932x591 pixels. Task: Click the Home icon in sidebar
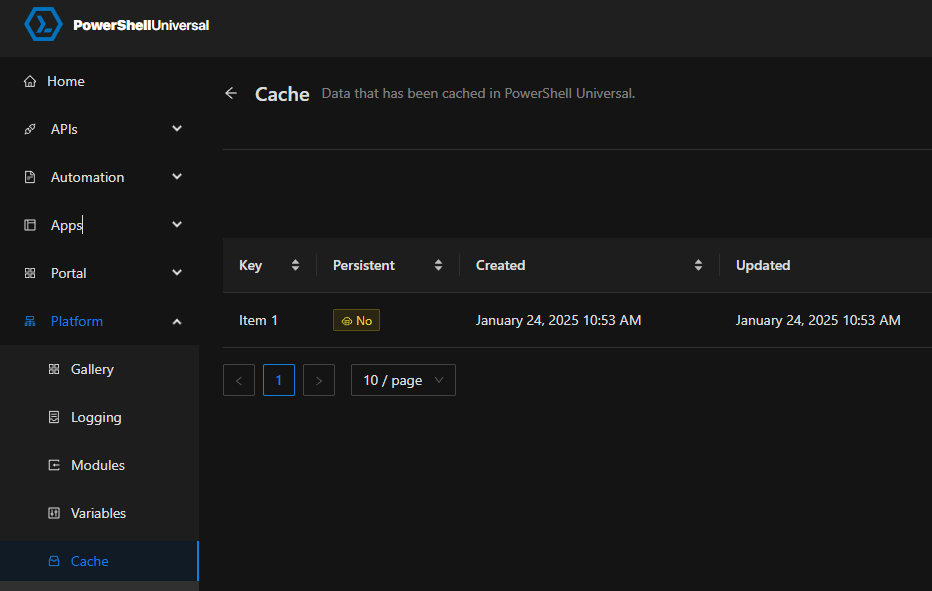click(x=30, y=82)
